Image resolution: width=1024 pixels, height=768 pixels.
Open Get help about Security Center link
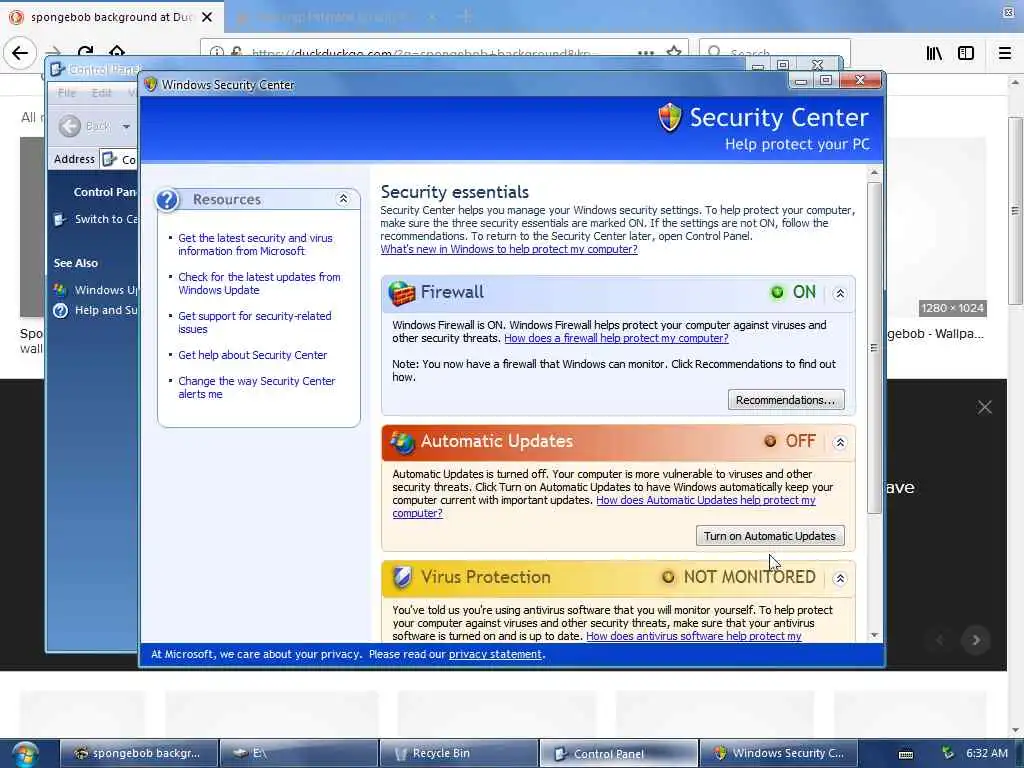click(252, 355)
